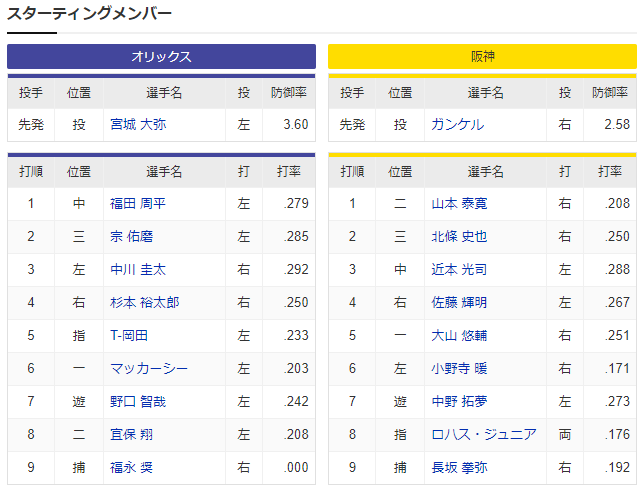View 宜保 翔 player details
The image size is (639, 487).
point(132,434)
